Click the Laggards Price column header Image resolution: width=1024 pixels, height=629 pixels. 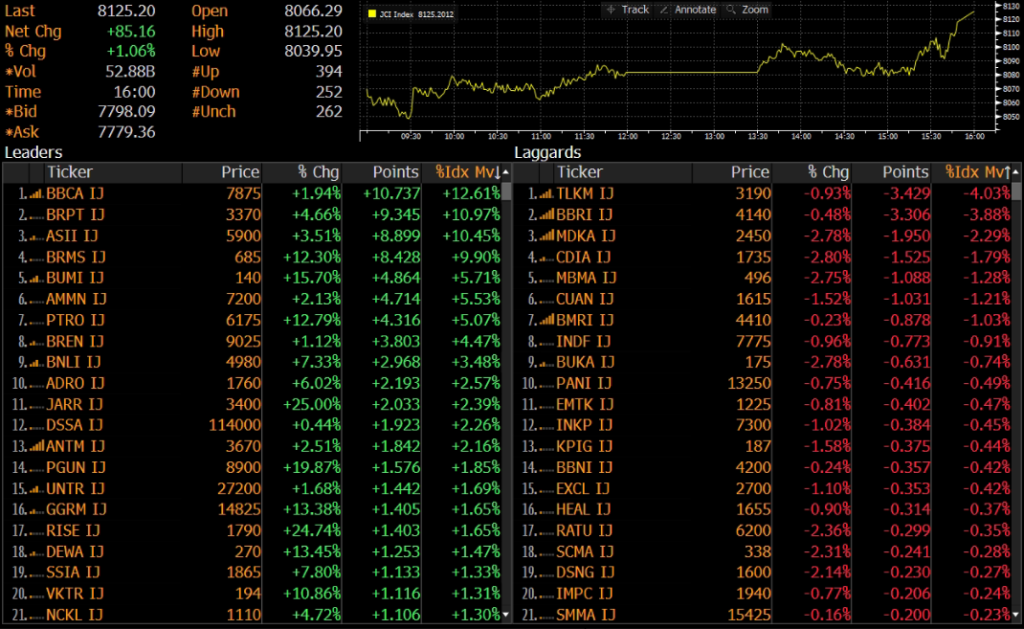[x=749, y=172]
